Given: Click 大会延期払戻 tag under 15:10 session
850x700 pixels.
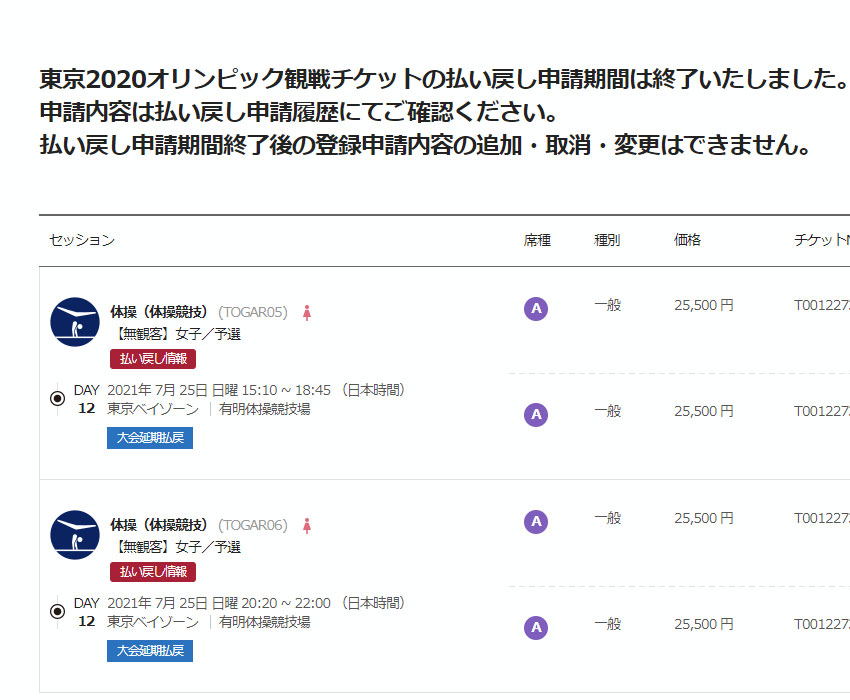Looking at the screenshot, I should coord(150,438).
